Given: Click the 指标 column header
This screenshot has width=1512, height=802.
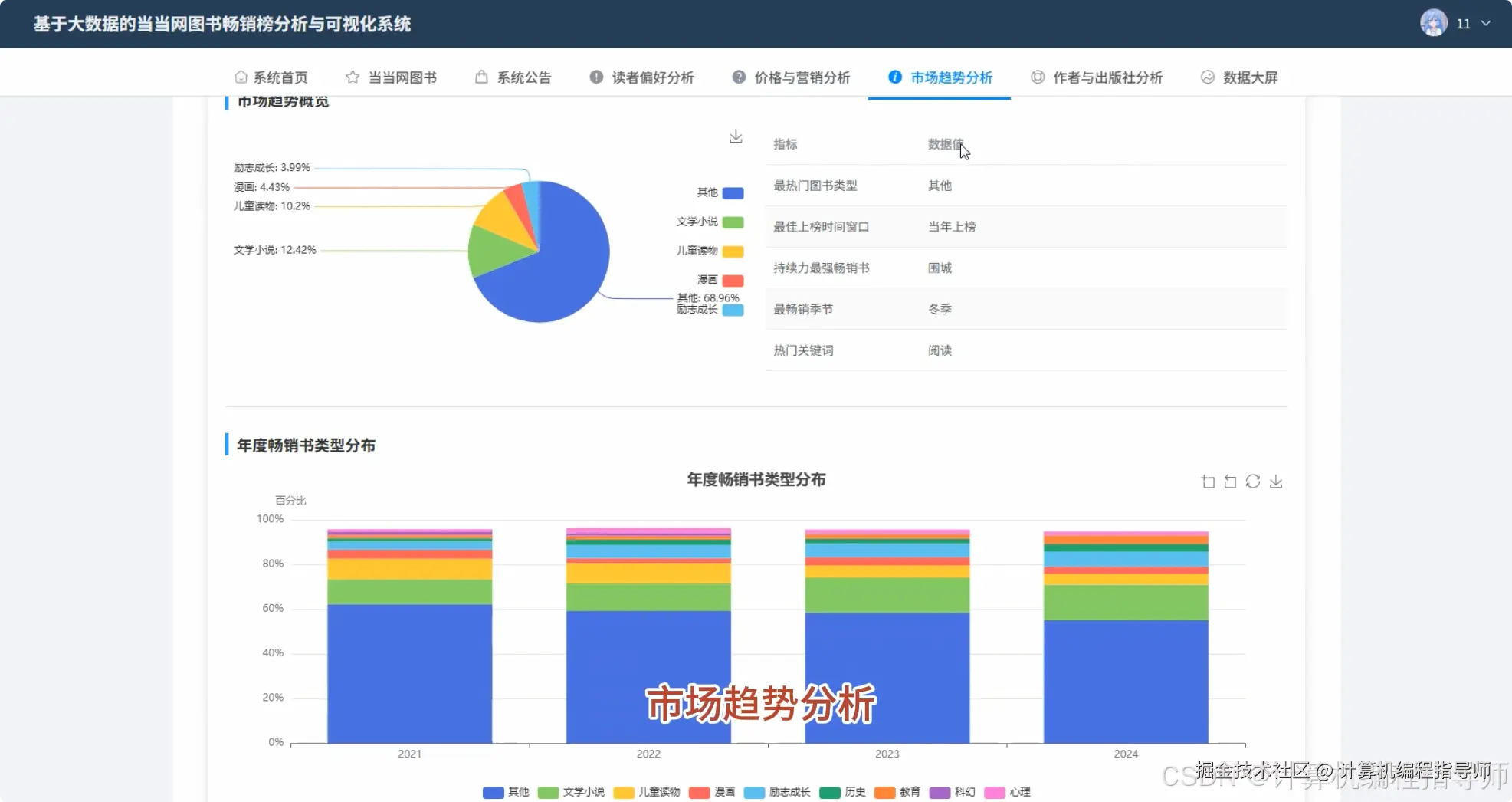Looking at the screenshot, I should [786, 144].
